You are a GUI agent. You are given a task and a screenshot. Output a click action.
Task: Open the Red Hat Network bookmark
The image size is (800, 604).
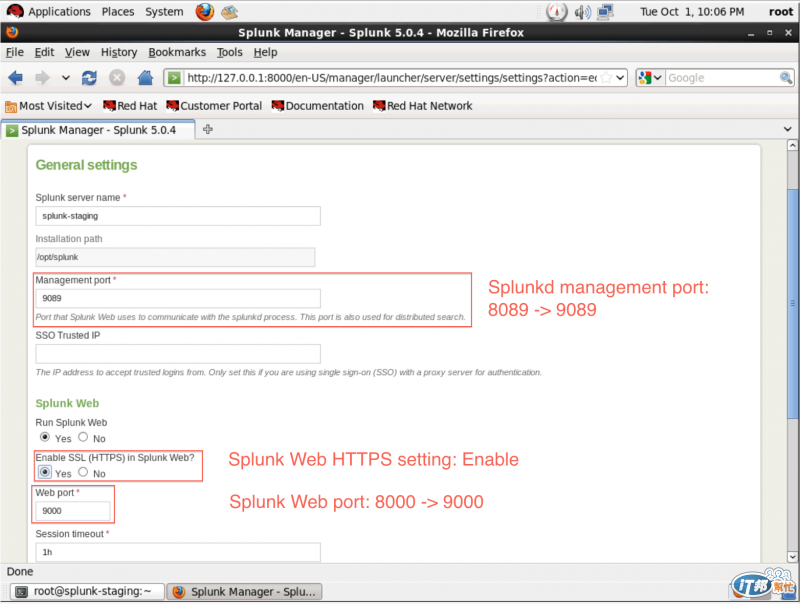(x=422, y=106)
